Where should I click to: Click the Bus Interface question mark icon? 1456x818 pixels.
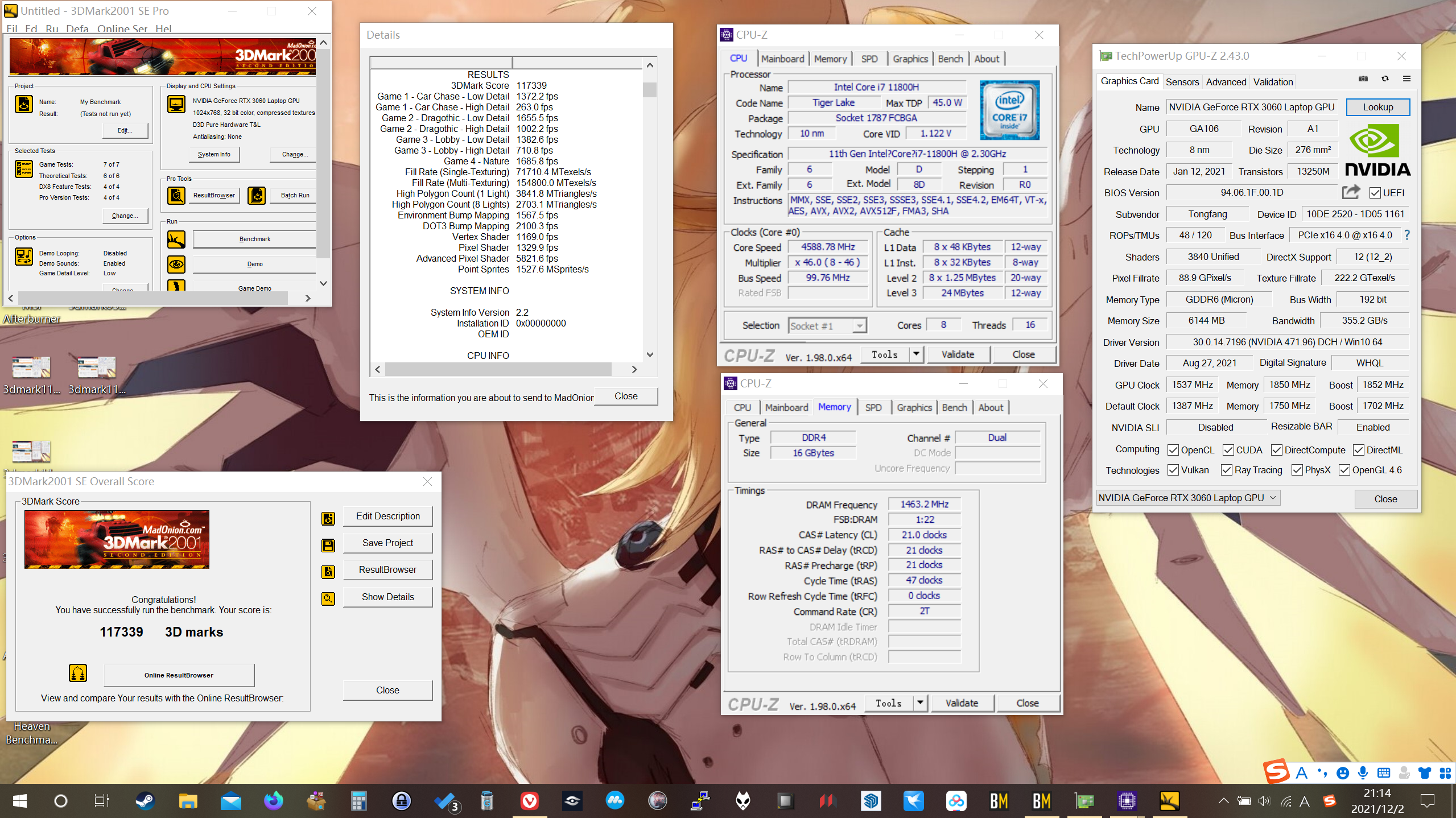1407,235
